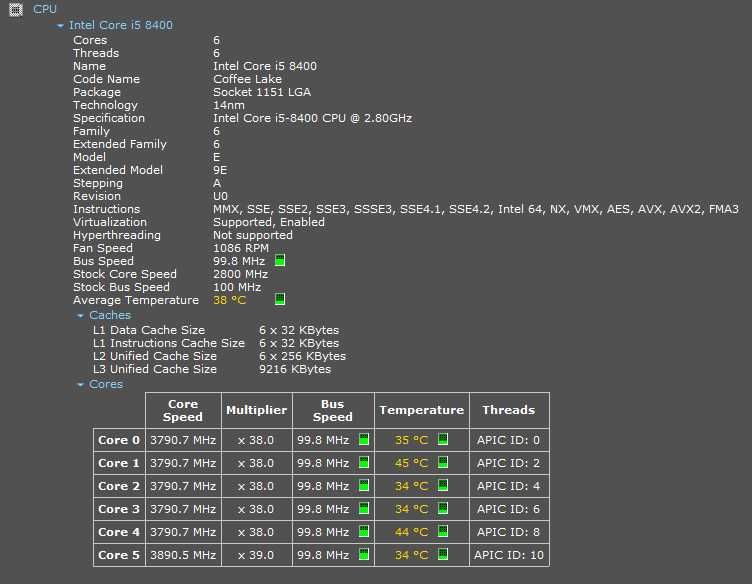
Task: Click Core 5 temperature green indicator
Action: [x=443, y=555]
